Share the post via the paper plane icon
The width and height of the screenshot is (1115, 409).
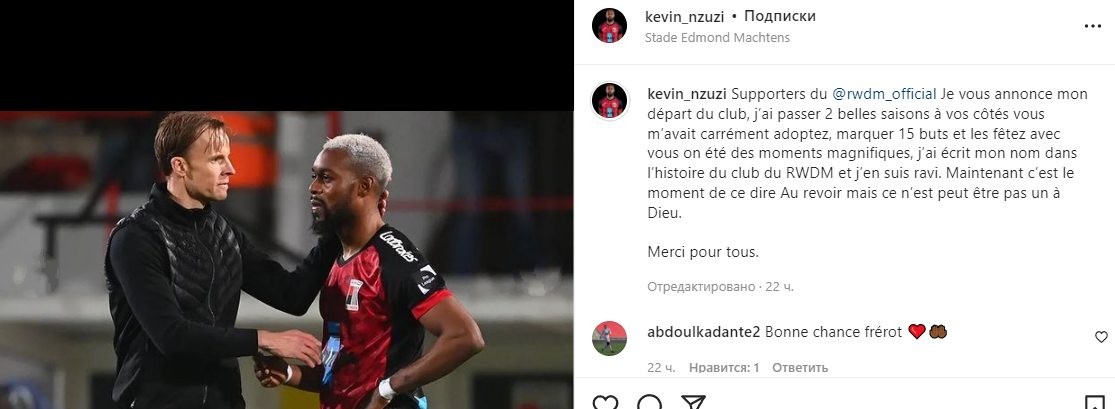click(x=693, y=403)
